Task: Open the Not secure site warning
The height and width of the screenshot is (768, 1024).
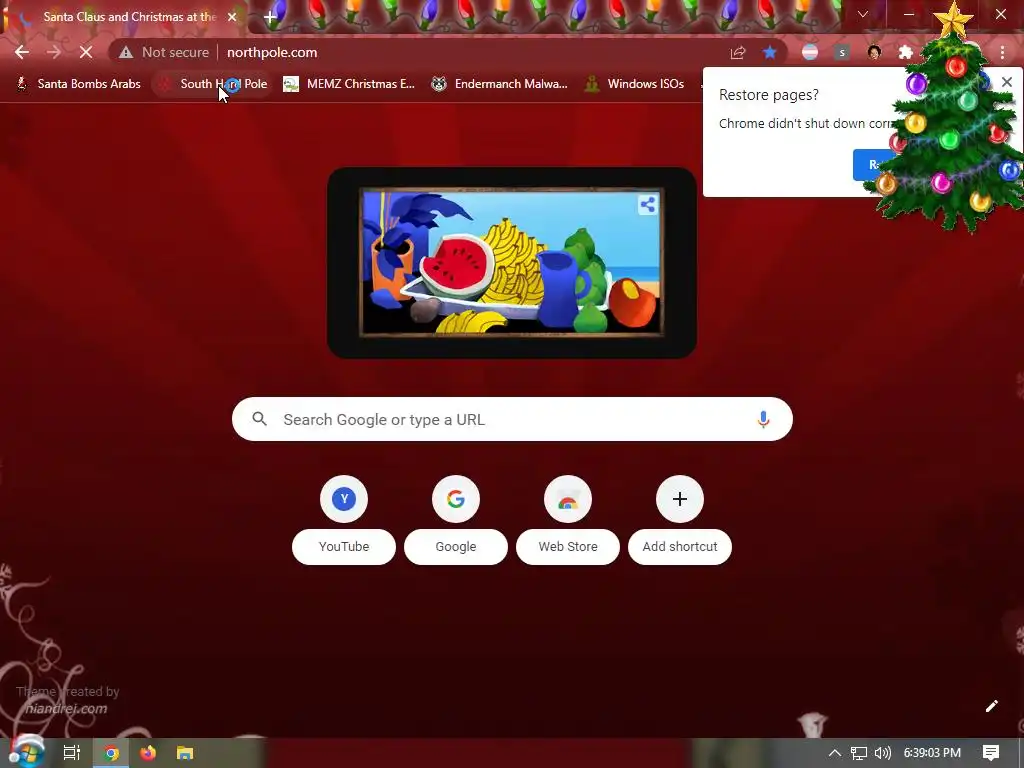Action: pos(163,52)
